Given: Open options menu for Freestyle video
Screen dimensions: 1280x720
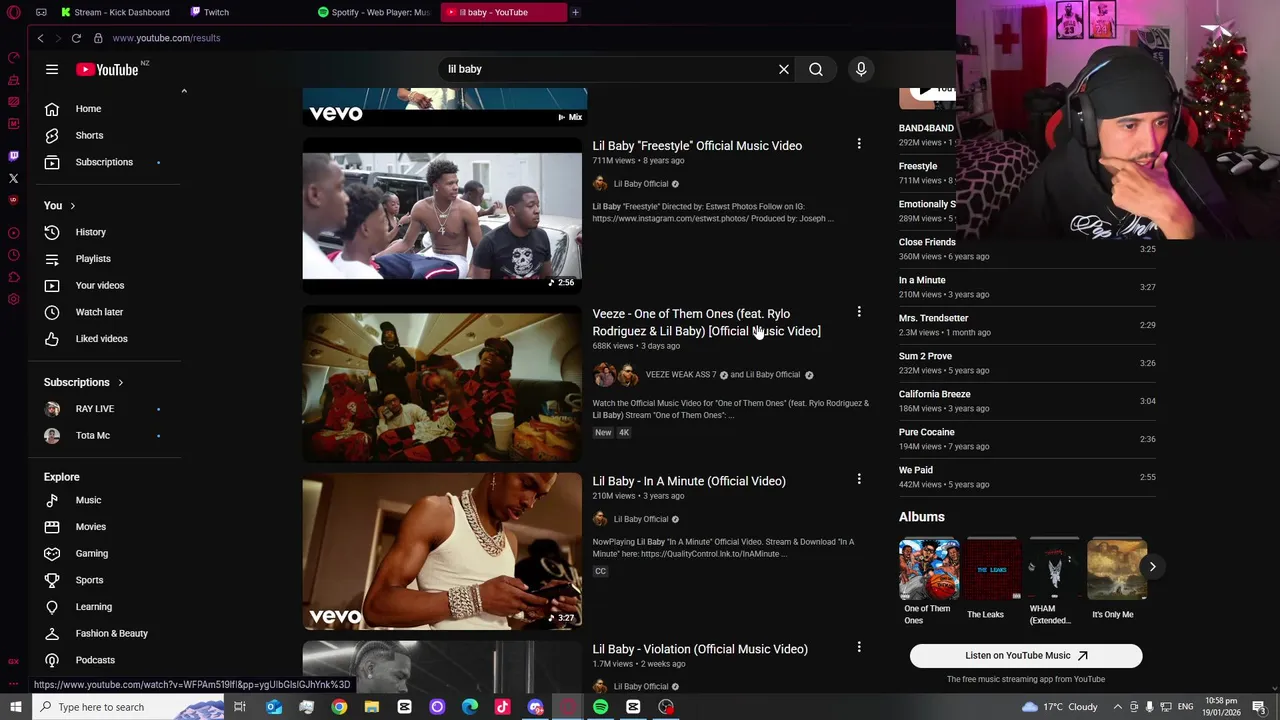Looking at the screenshot, I should pyautogui.click(x=859, y=144).
